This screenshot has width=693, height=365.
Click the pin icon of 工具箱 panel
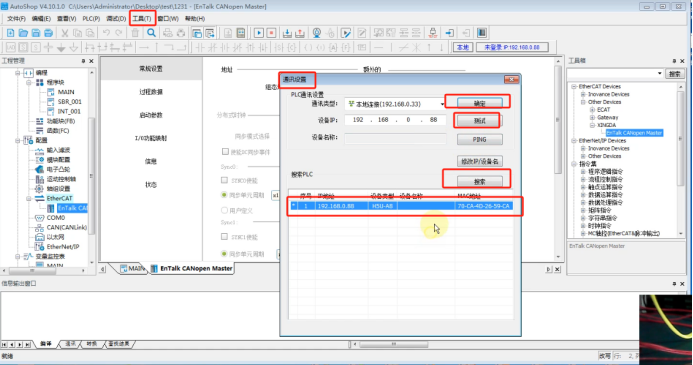[x=674, y=61]
